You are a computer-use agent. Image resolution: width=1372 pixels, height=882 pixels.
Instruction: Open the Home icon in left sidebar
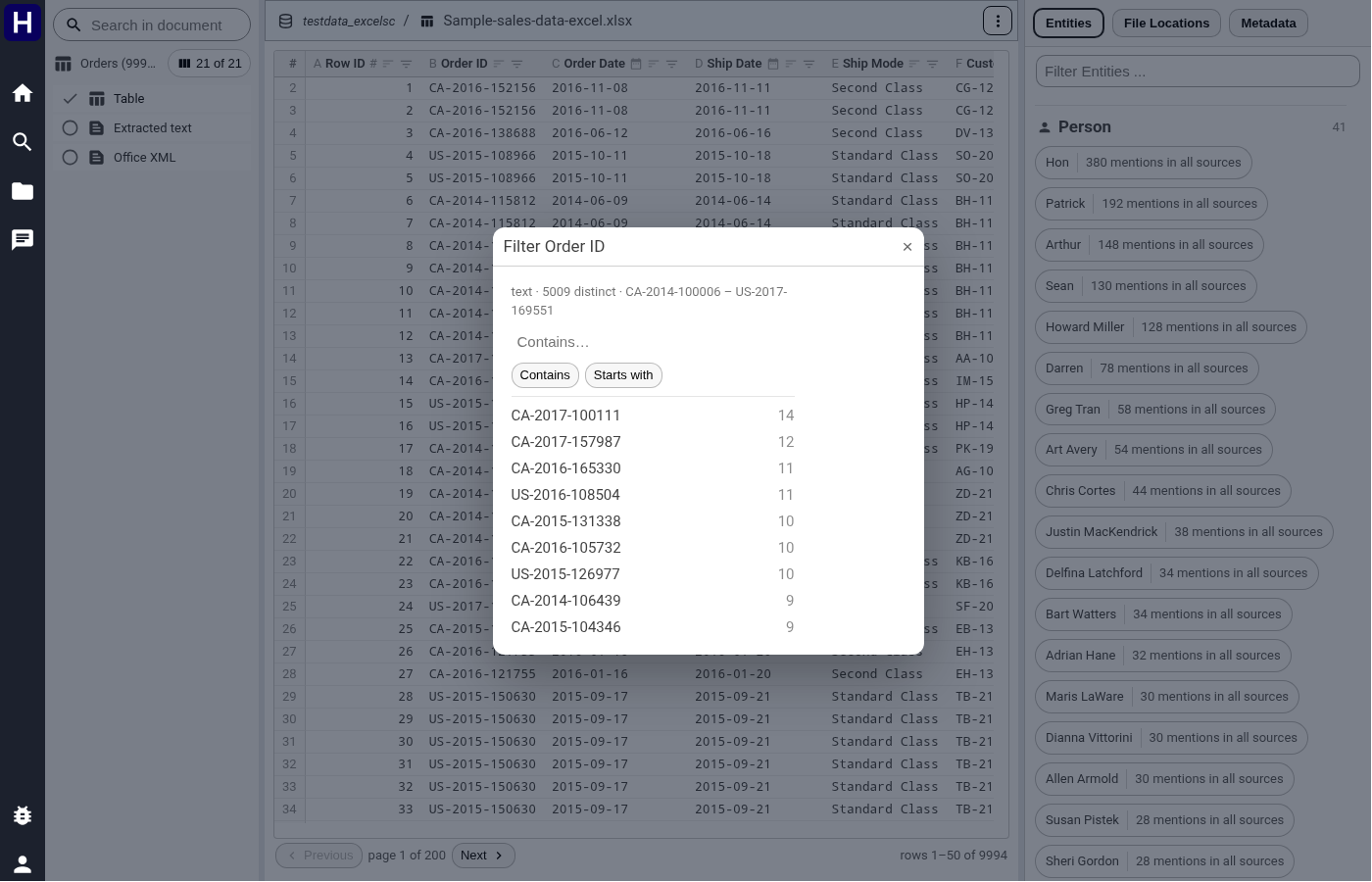[23, 93]
